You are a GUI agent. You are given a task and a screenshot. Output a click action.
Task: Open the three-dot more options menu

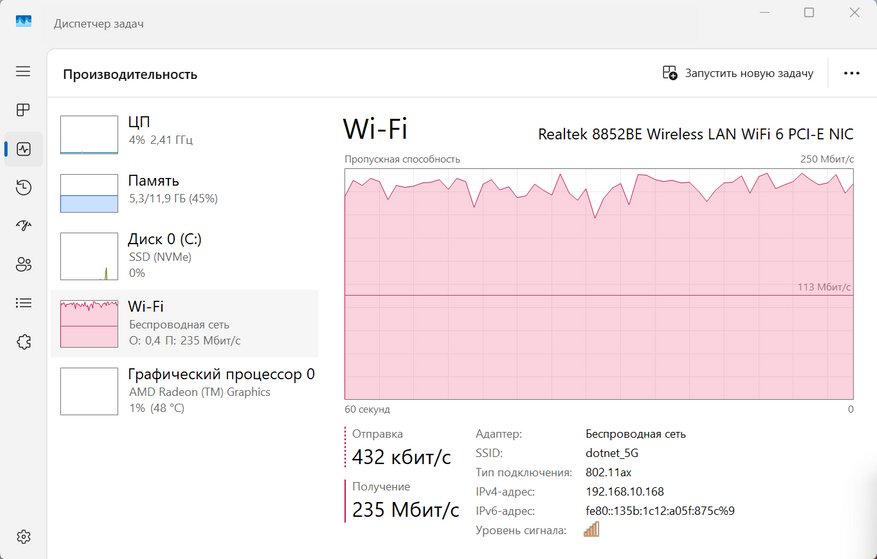(x=852, y=73)
